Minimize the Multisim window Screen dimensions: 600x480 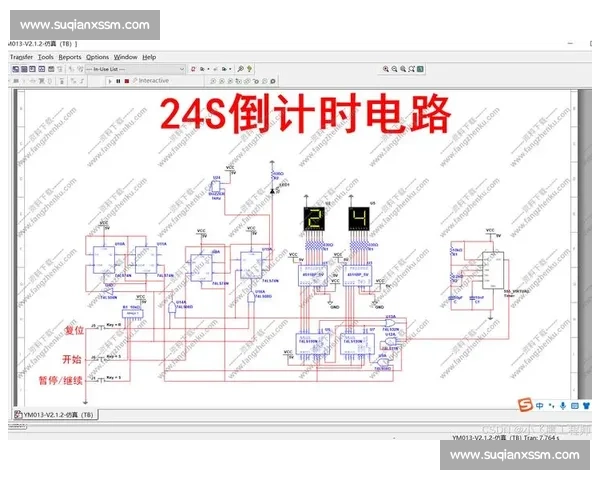[x=571, y=43]
